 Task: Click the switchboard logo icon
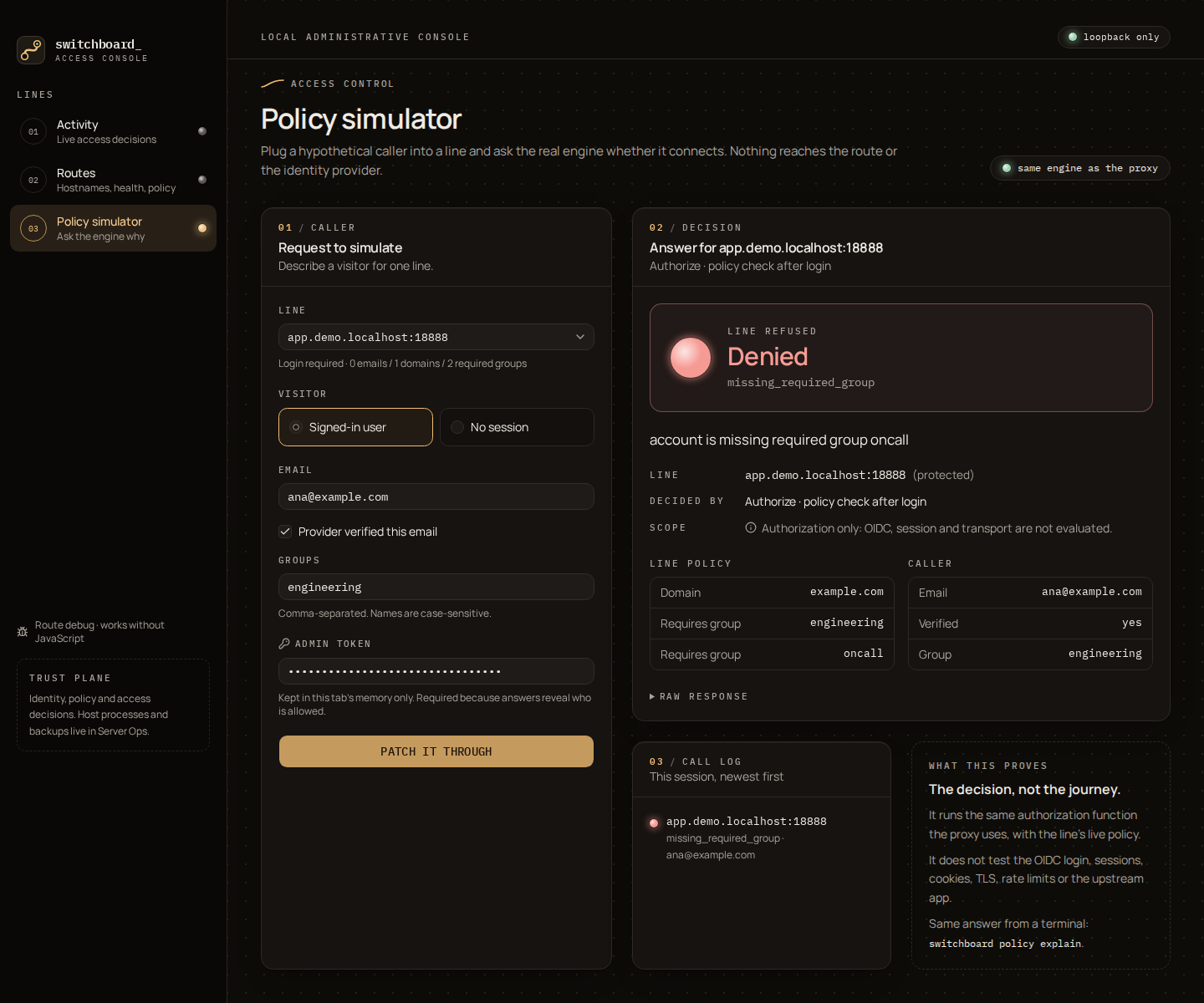coord(31,50)
